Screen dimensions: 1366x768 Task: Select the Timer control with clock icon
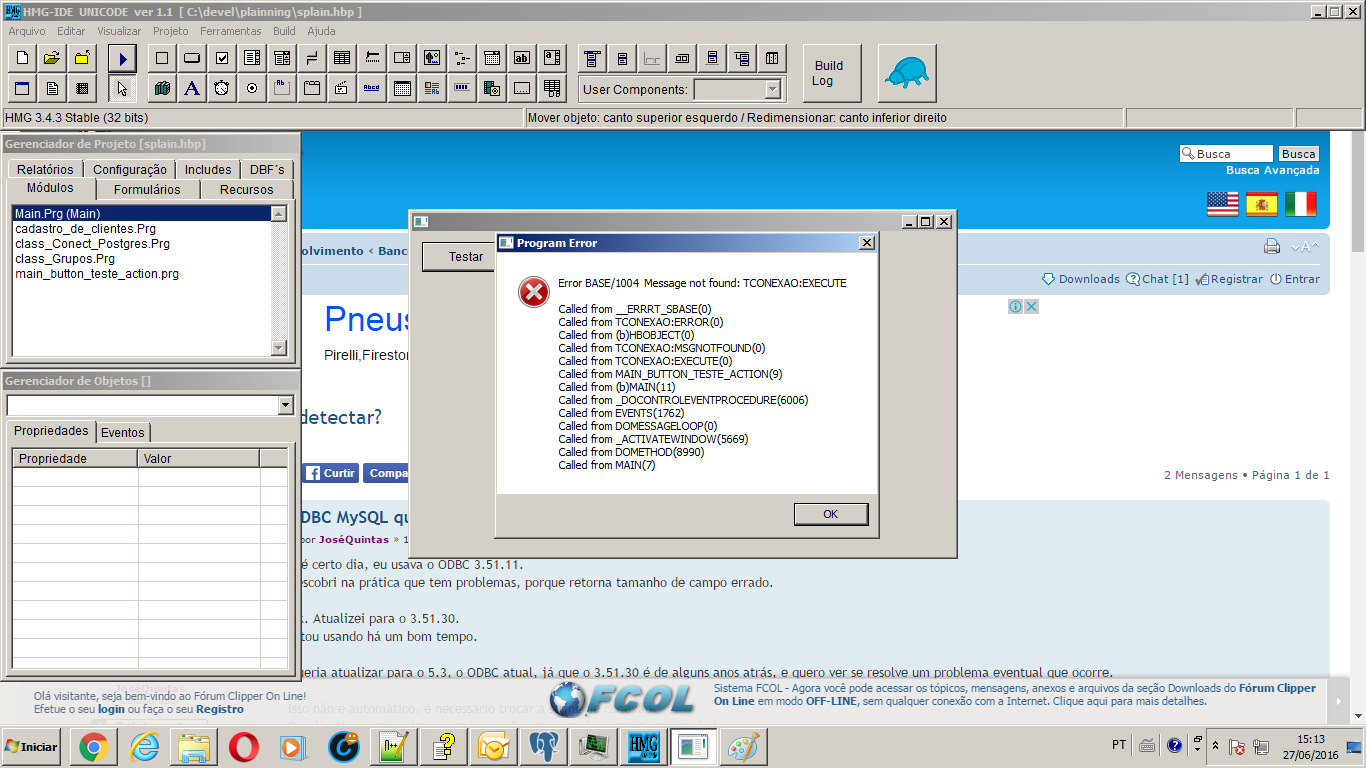(x=222, y=88)
